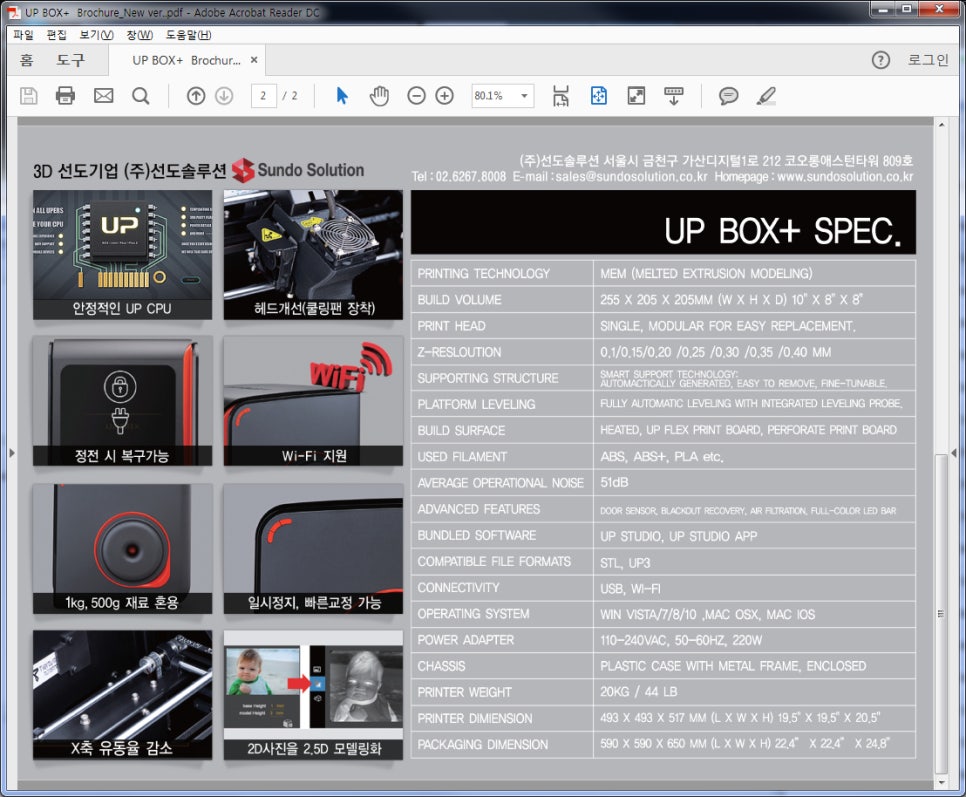
Task: Enter full screen mode icon
Action: coord(636,96)
